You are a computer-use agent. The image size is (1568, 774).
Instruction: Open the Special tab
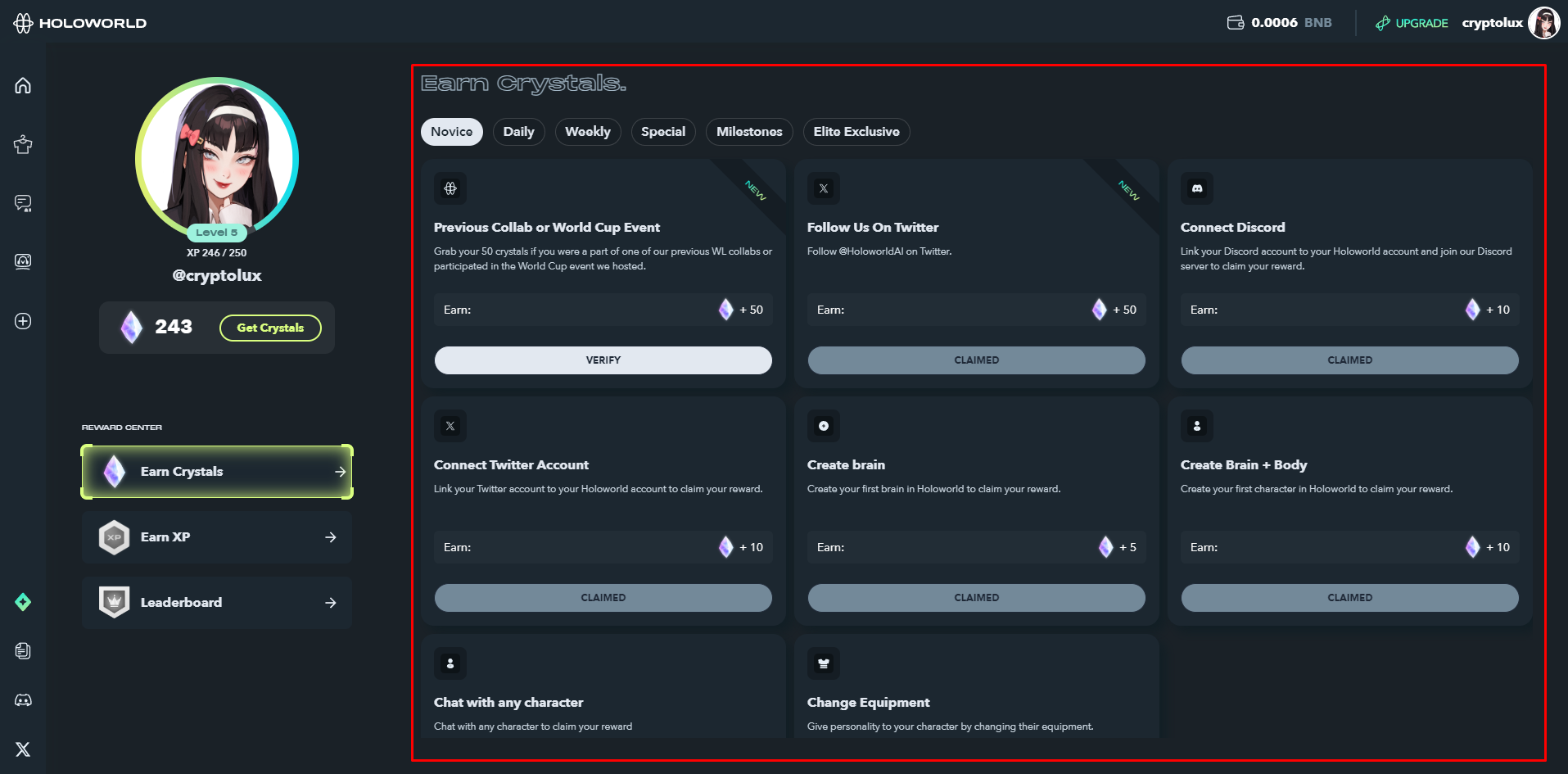click(x=663, y=132)
